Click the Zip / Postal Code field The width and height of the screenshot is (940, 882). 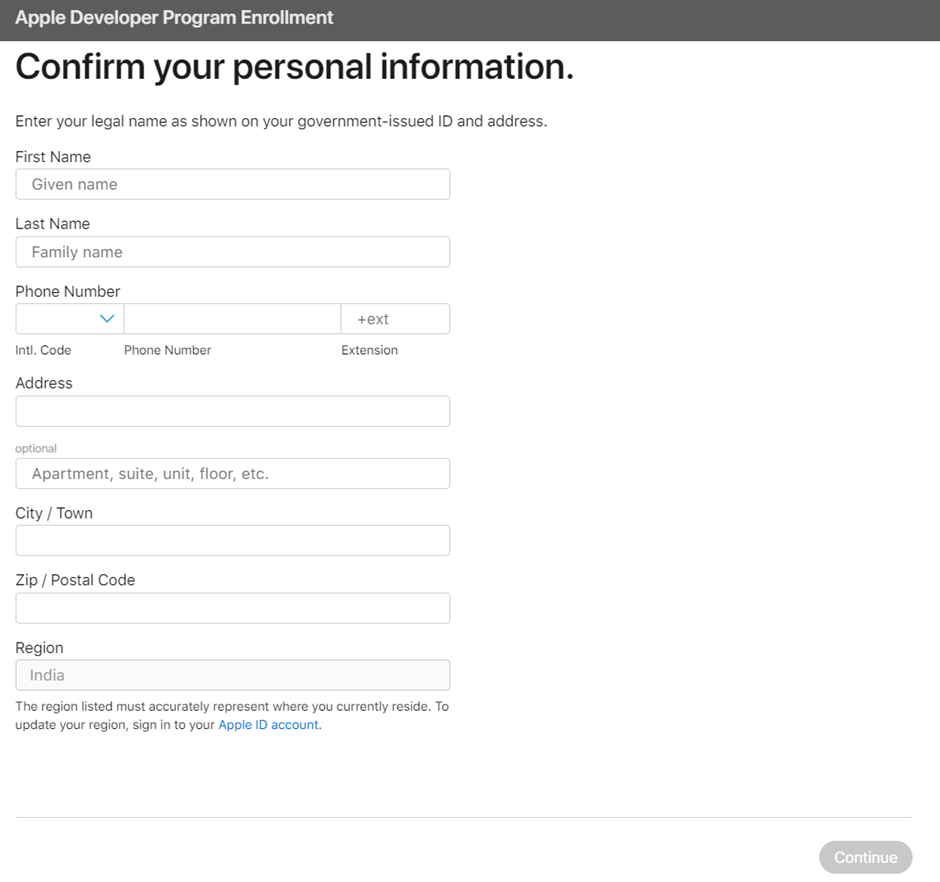tap(232, 608)
